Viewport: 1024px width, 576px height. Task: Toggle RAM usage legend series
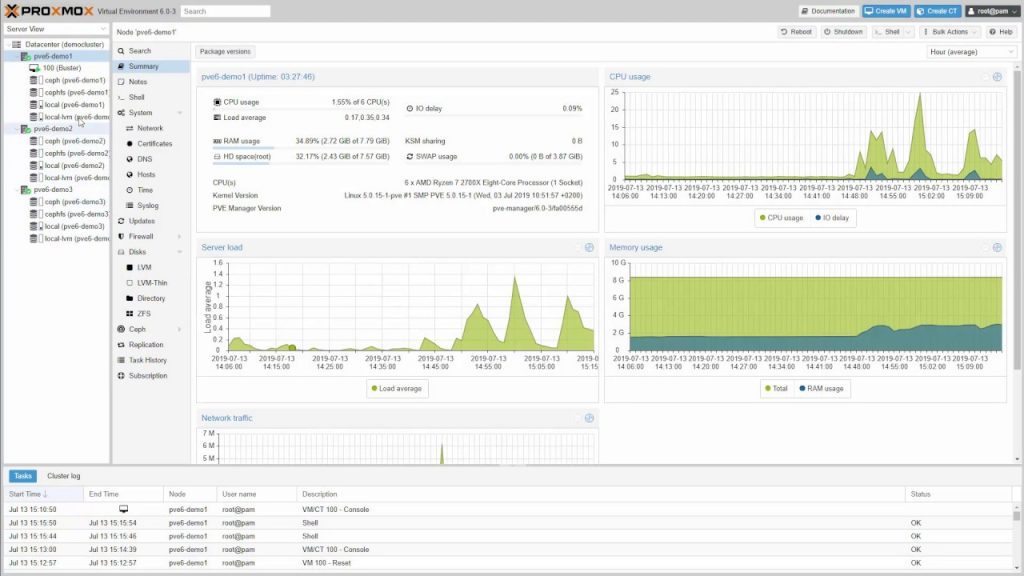tap(819, 388)
